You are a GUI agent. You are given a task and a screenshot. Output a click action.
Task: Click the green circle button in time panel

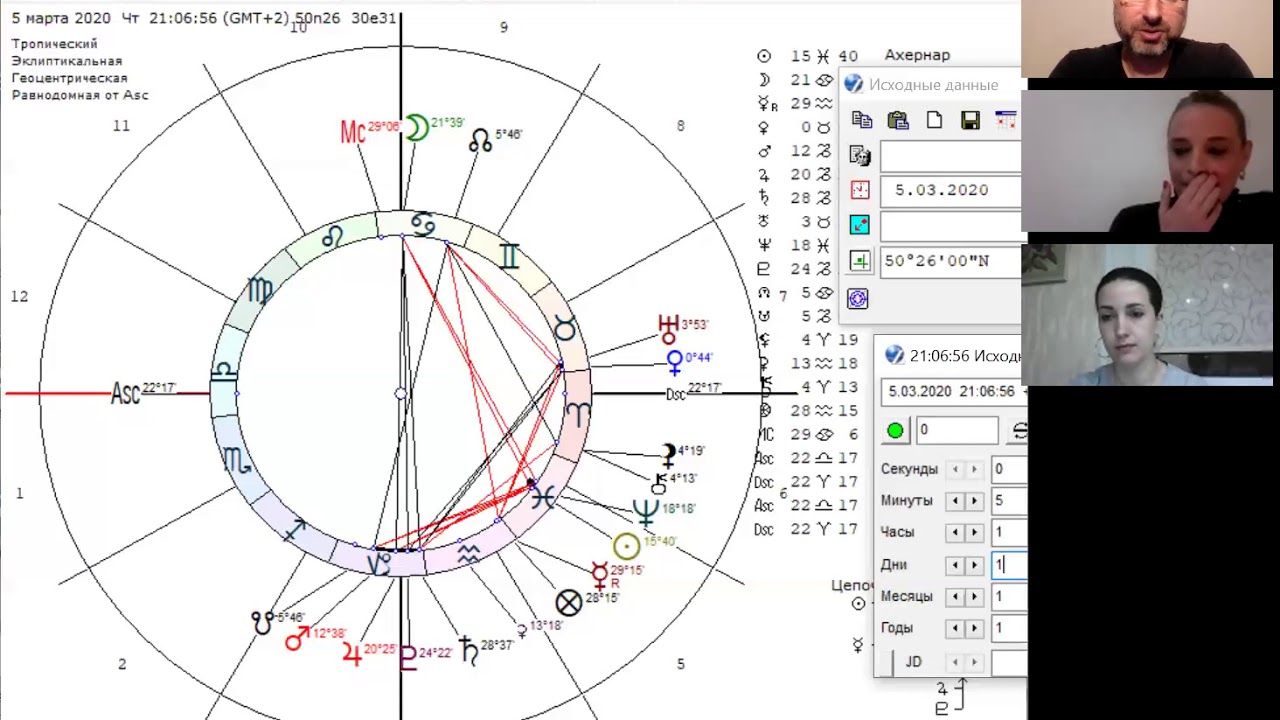point(895,430)
